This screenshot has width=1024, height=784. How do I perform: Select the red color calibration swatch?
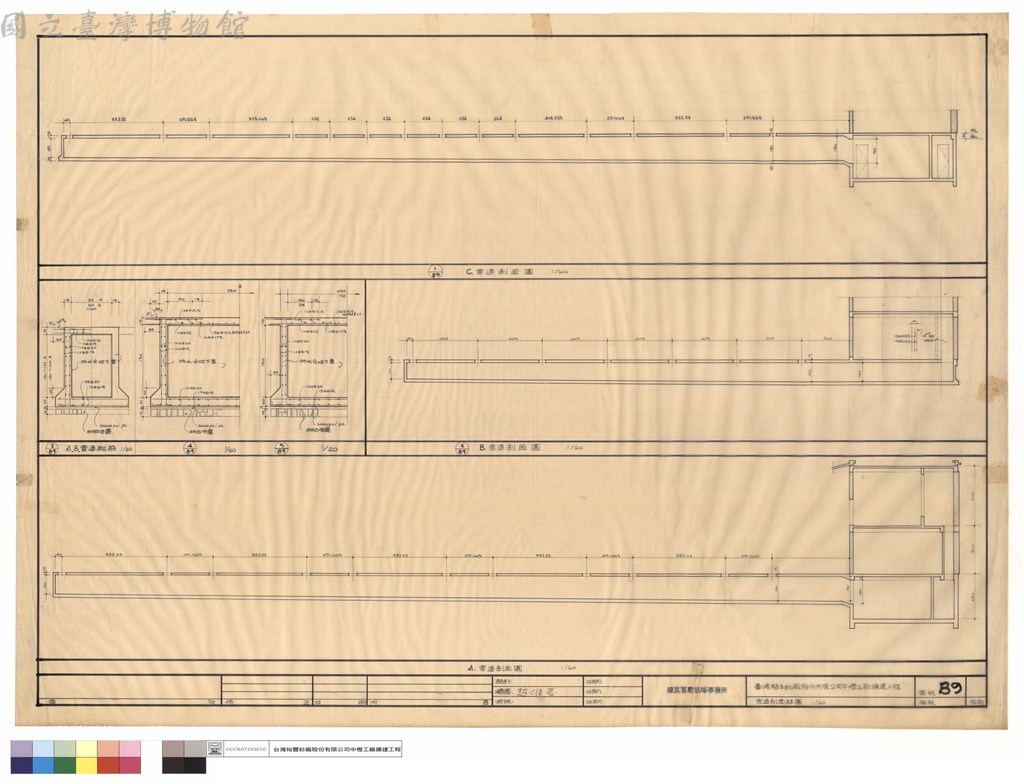pos(108,765)
